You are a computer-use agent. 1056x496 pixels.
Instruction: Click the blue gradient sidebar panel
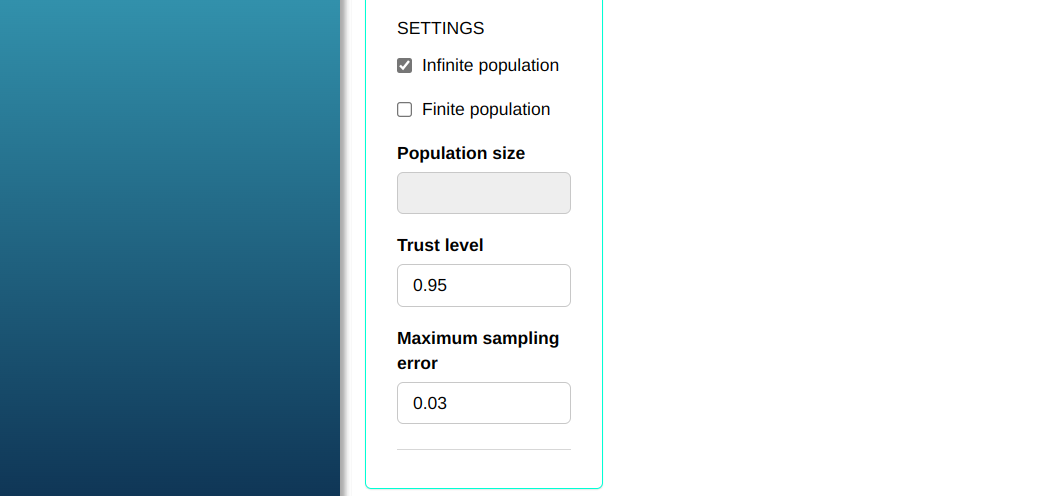coord(170,250)
